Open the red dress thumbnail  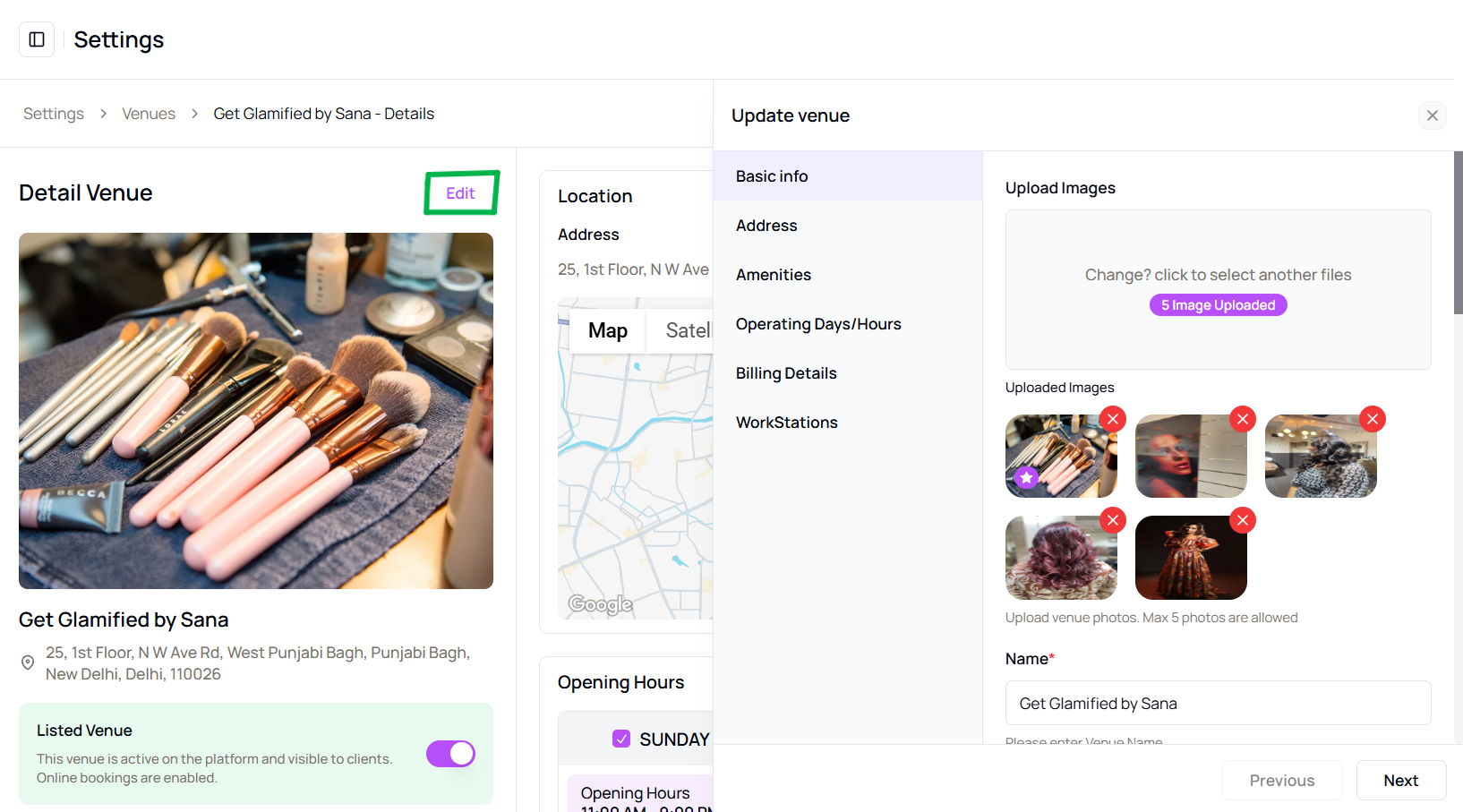point(1191,558)
